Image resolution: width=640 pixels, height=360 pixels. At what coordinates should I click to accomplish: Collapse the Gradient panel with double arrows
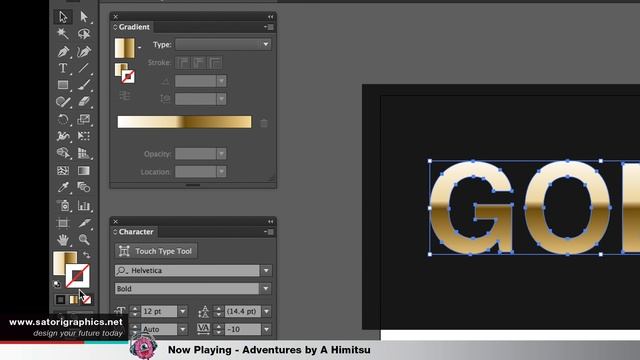click(271, 17)
